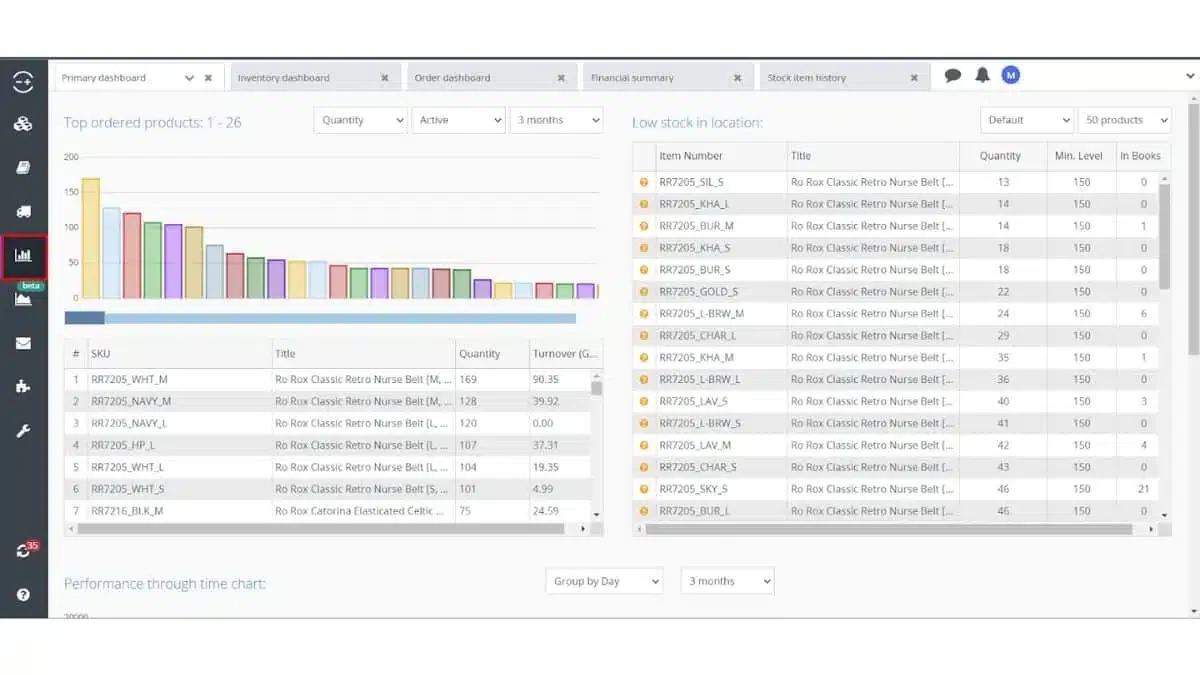Close the Stock item history tab
Screen dimensions: 1200x675
pyautogui.click(x=914, y=77)
